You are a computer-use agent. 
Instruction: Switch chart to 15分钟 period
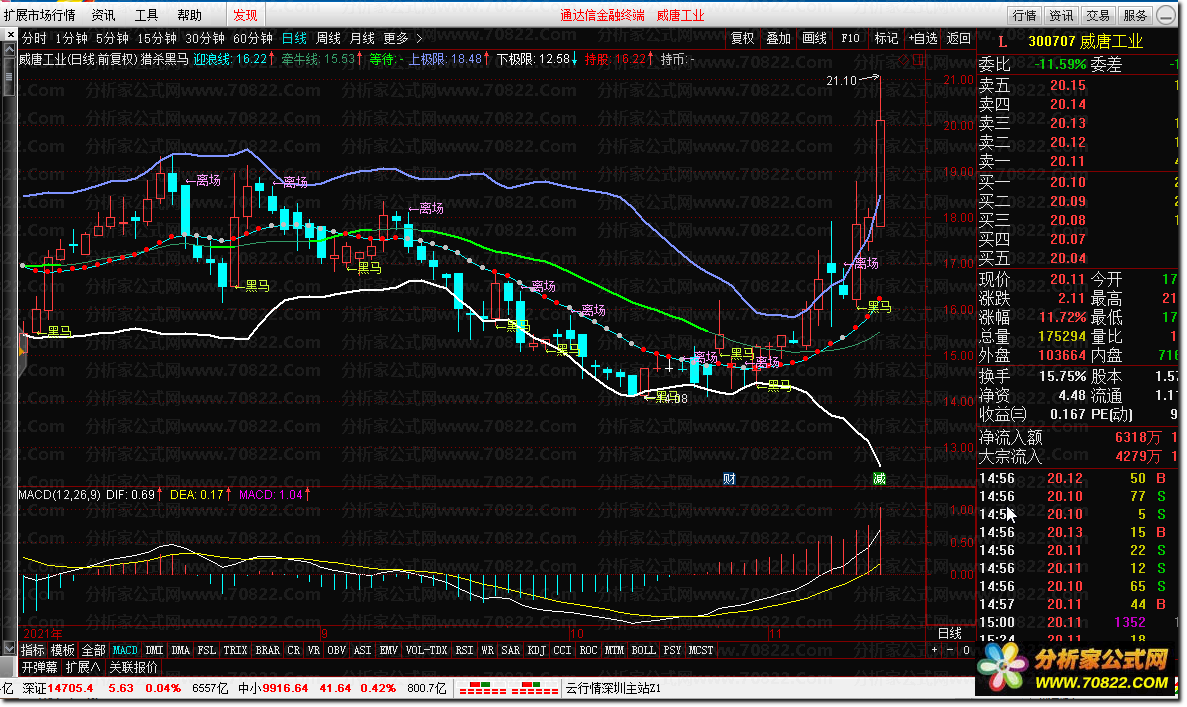pos(157,38)
